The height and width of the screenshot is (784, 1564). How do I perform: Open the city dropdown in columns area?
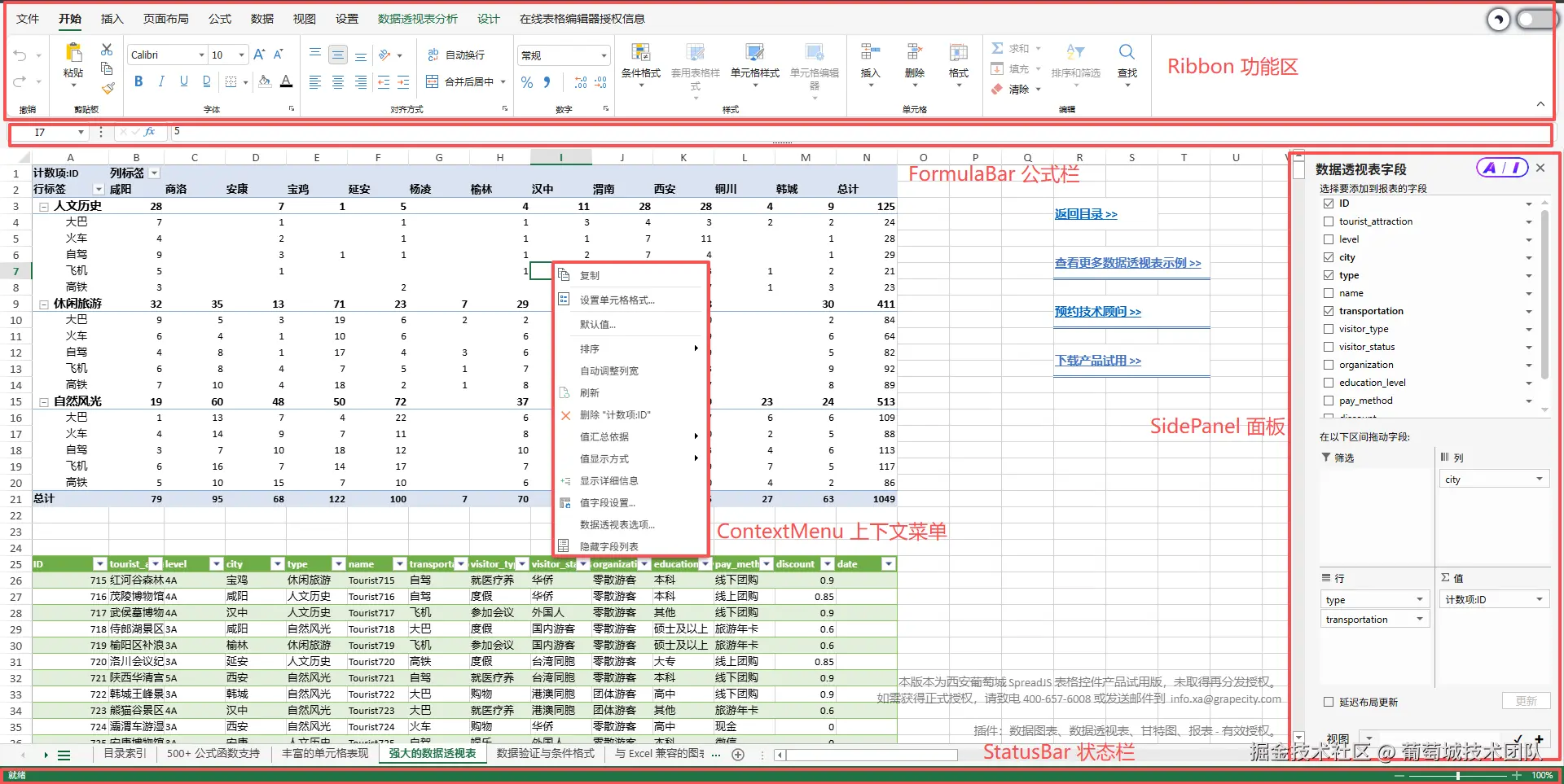click(x=1540, y=479)
